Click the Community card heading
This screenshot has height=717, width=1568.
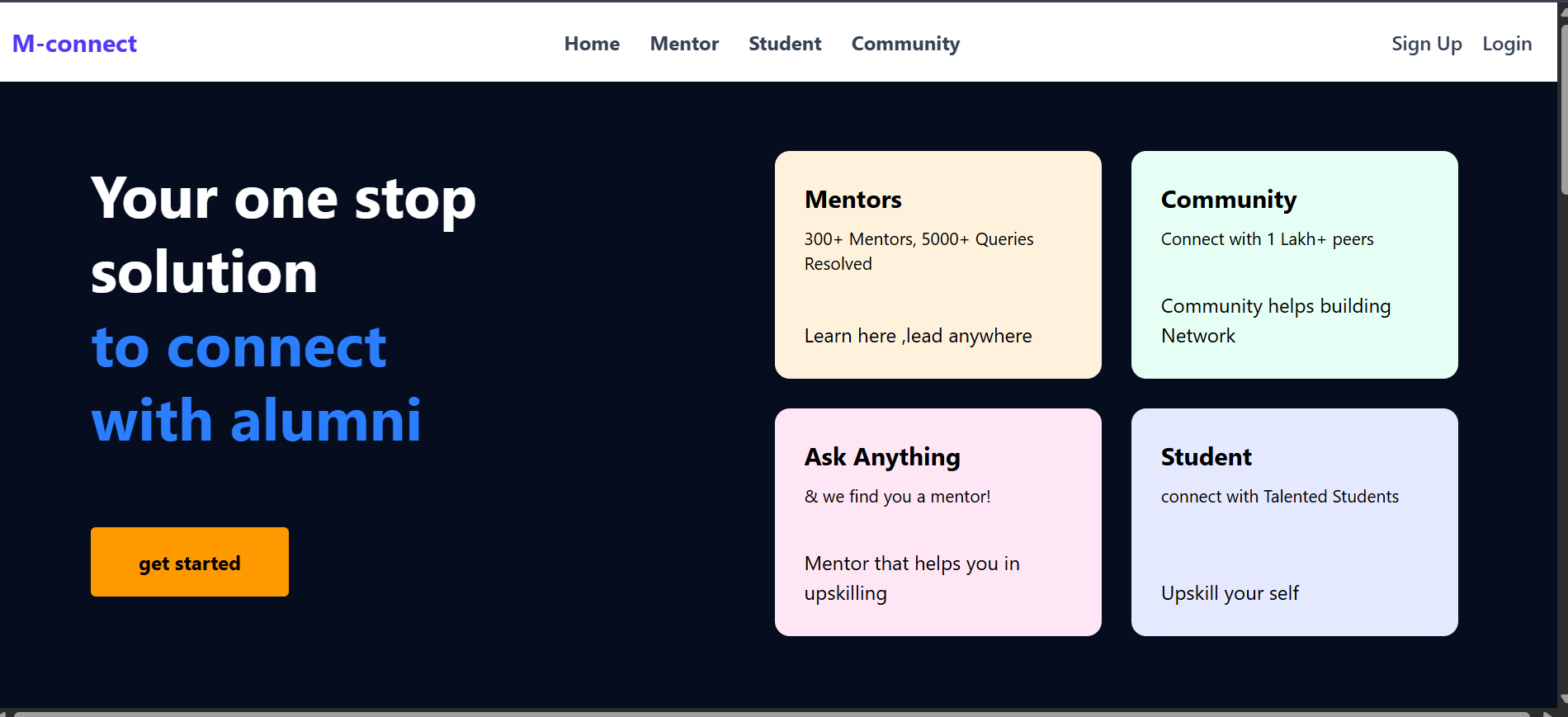[x=1228, y=200]
